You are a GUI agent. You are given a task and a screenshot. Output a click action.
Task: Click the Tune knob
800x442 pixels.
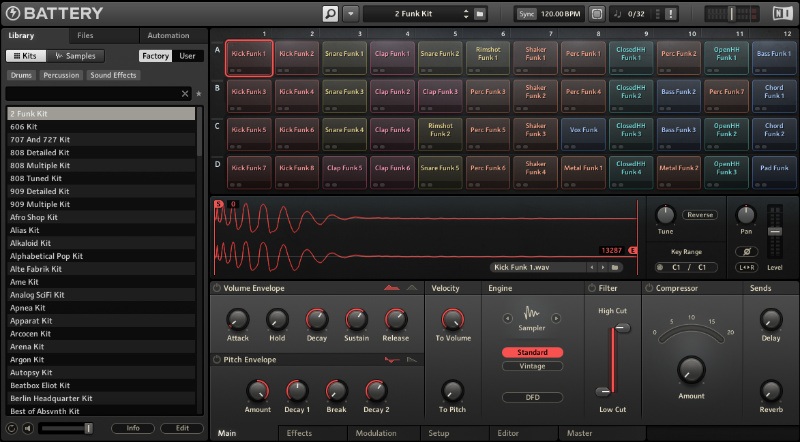(x=665, y=215)
